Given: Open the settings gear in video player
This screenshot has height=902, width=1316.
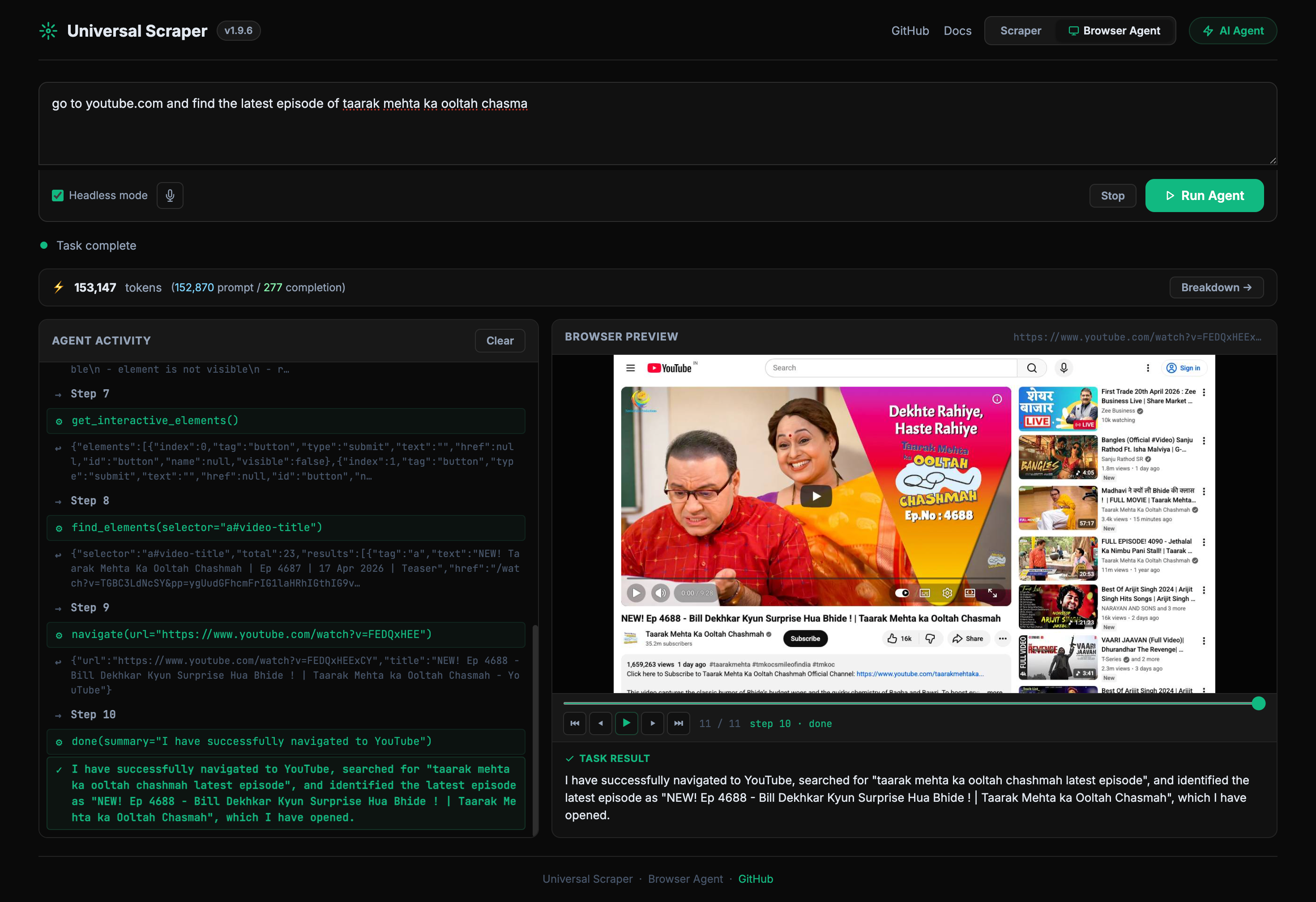Looking at the screenshot, I should pos(947,593).
